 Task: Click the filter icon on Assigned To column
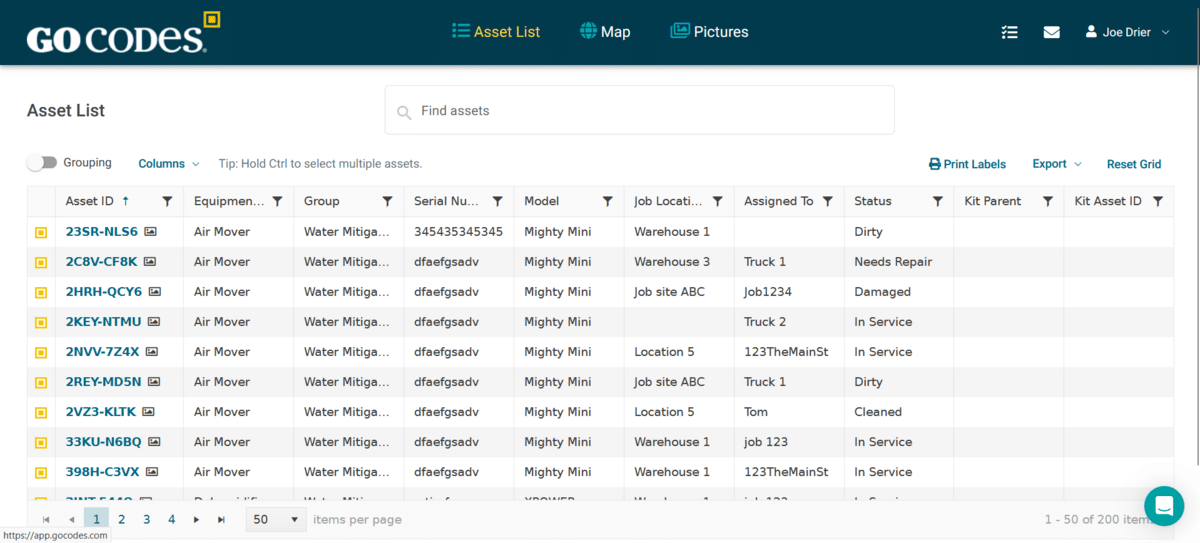(x=827, y=201)
